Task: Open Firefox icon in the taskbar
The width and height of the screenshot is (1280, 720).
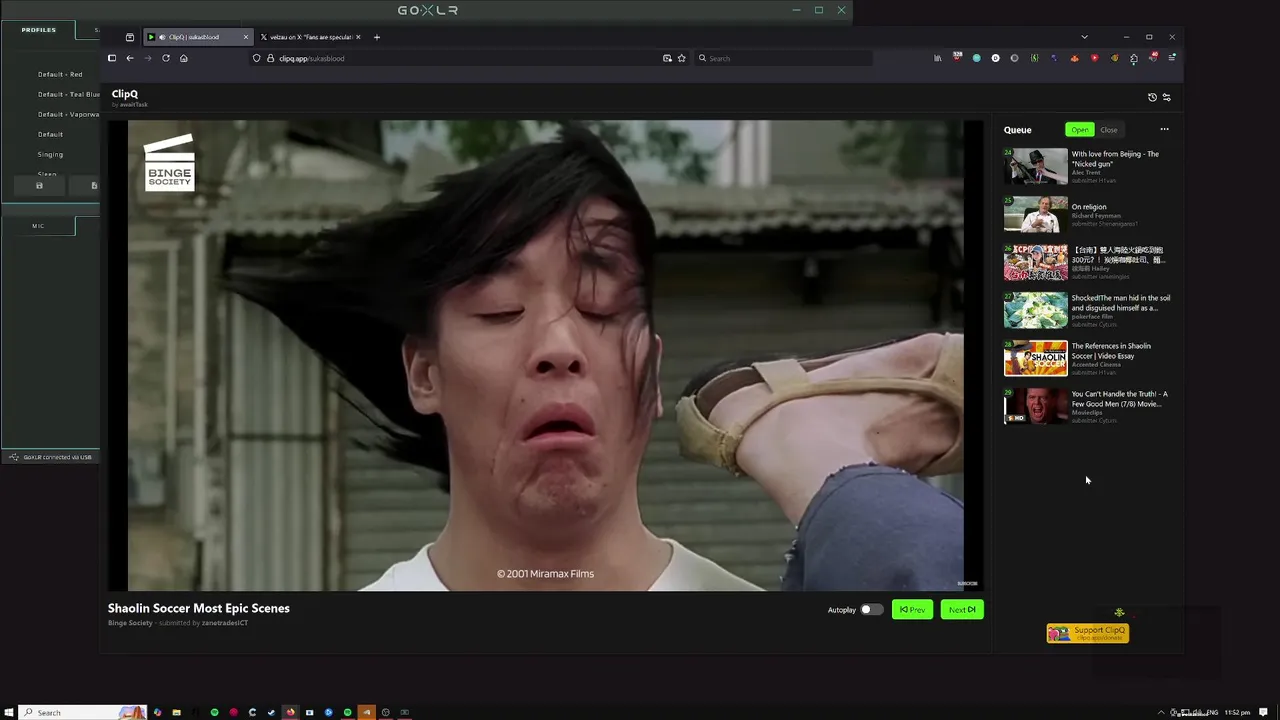Action: 290,712
